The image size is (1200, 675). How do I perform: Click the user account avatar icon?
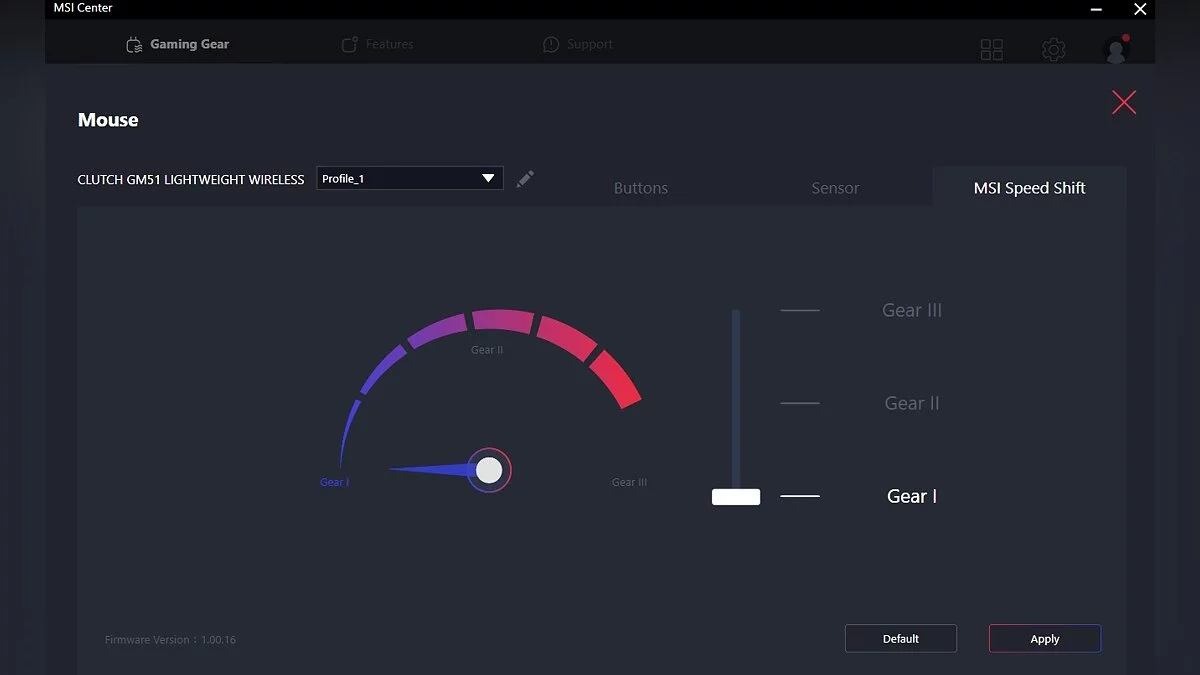click(1115, 49)
